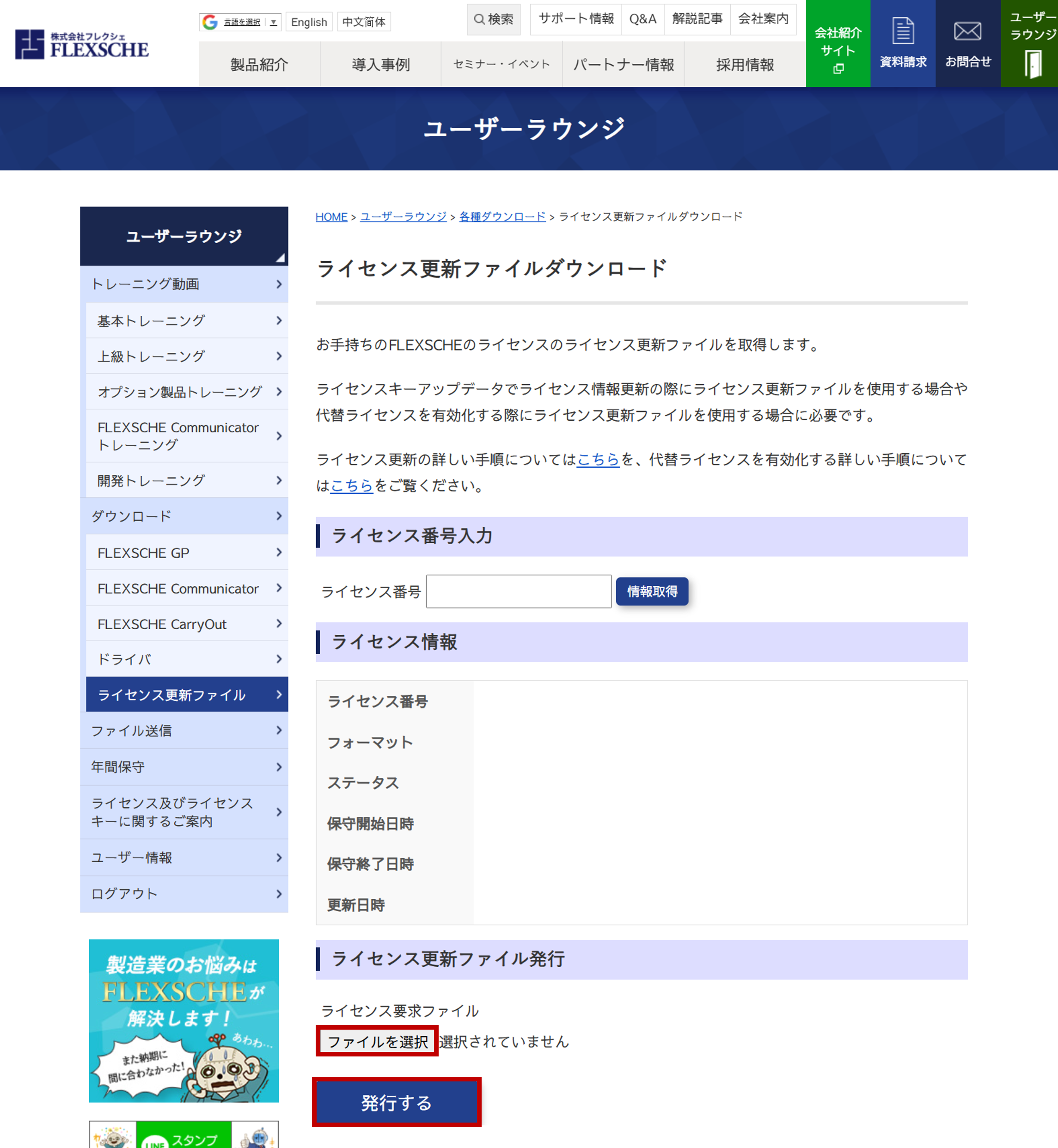Switch language to English
The image size is (1058, 1148).
click(x=309, y=22)
